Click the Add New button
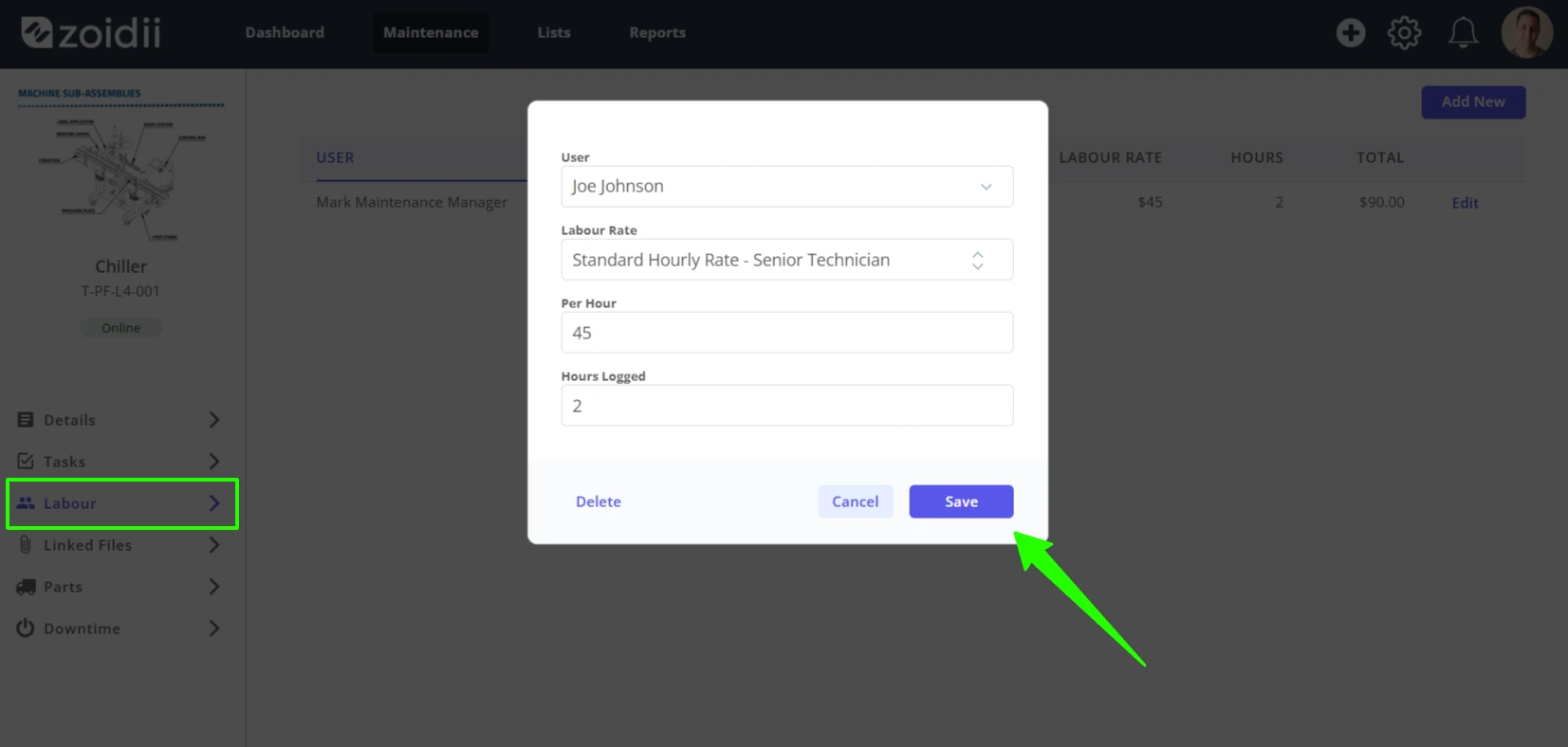This screenshot has height=747, width=1568. tap(1473, 102)
